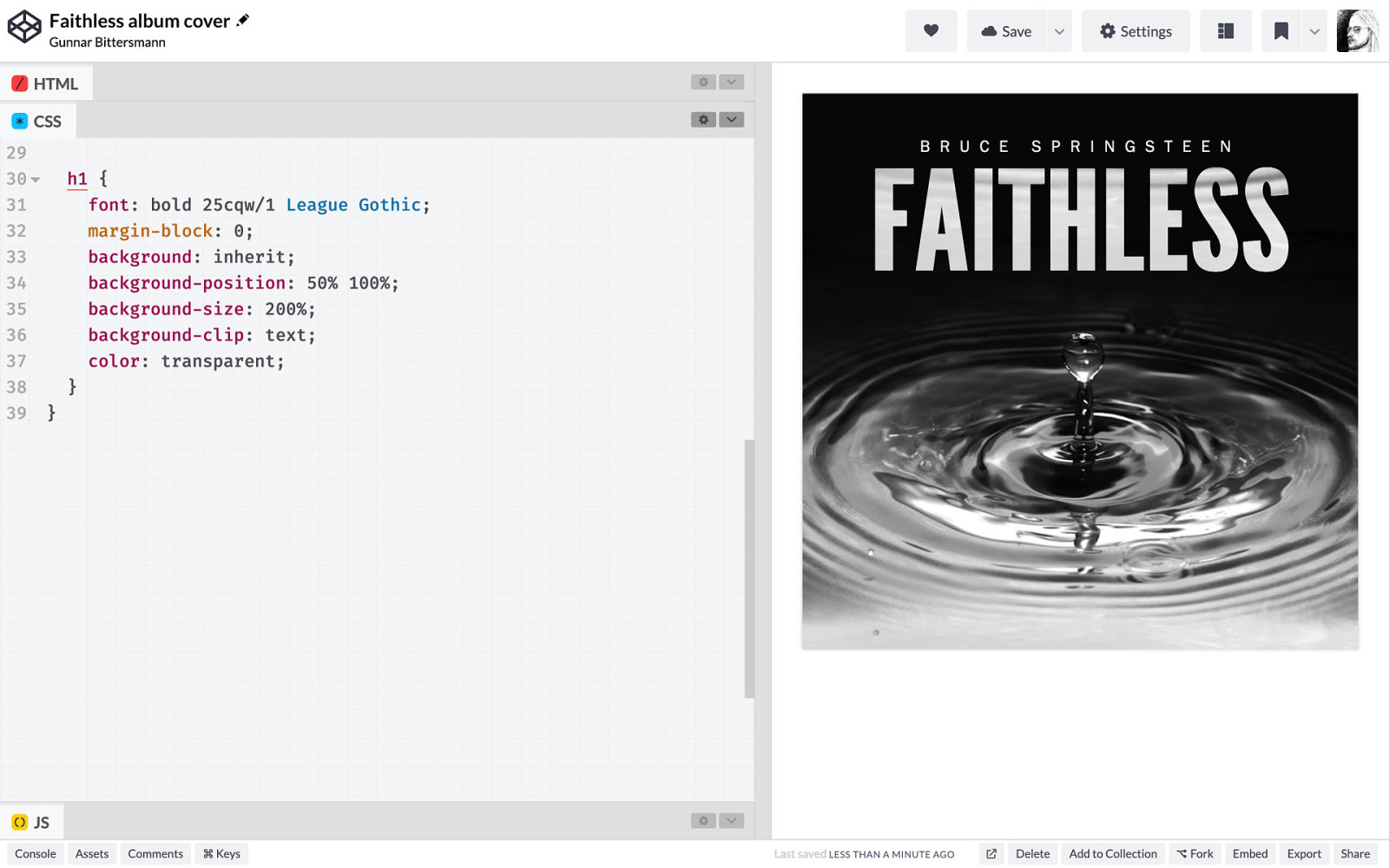Image resolution: width=1389 pixels, height=868 pixels.
Task: Expand the Save options dropdown arrow
Action: coord(1059,31)
